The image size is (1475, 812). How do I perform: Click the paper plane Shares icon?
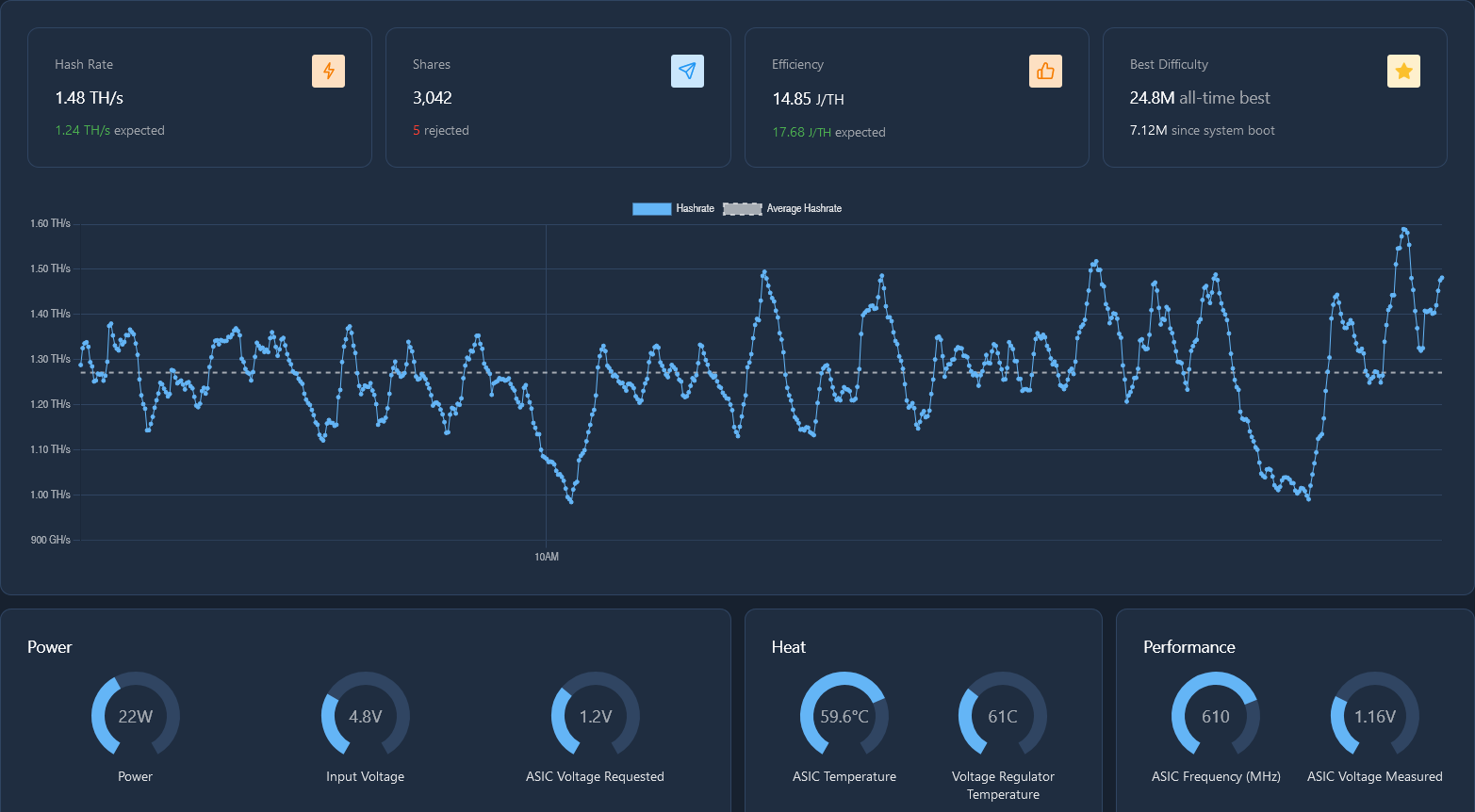[687, 72]
